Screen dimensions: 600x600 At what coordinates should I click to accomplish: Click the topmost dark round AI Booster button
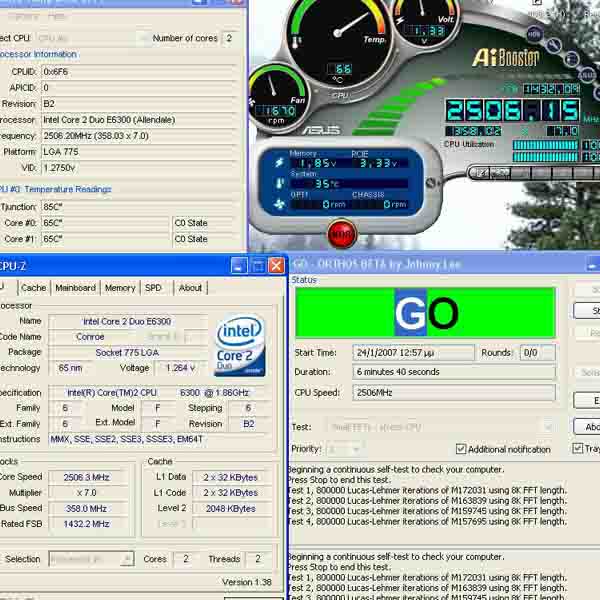[534, 34]
